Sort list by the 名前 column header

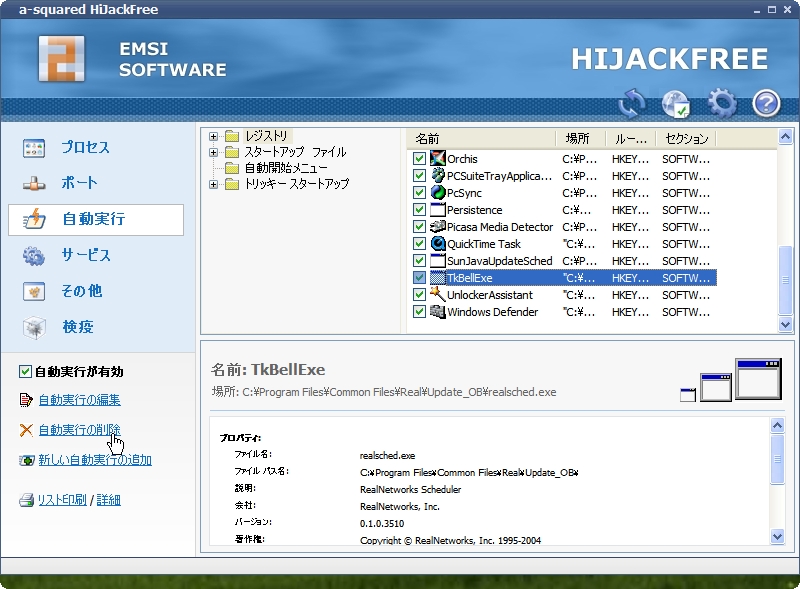(x=481, y=138)
